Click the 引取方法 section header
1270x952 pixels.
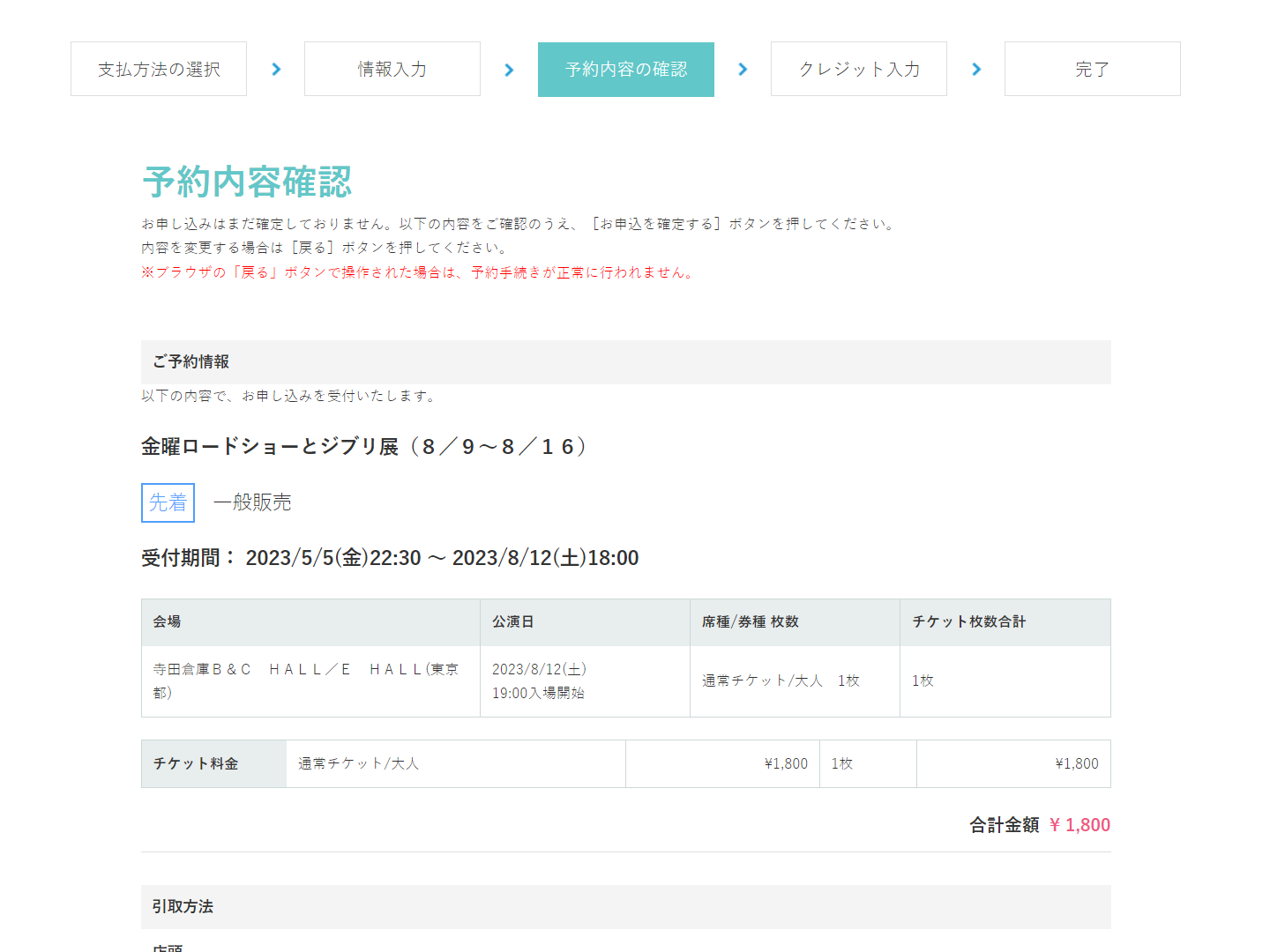coord(626,907)
